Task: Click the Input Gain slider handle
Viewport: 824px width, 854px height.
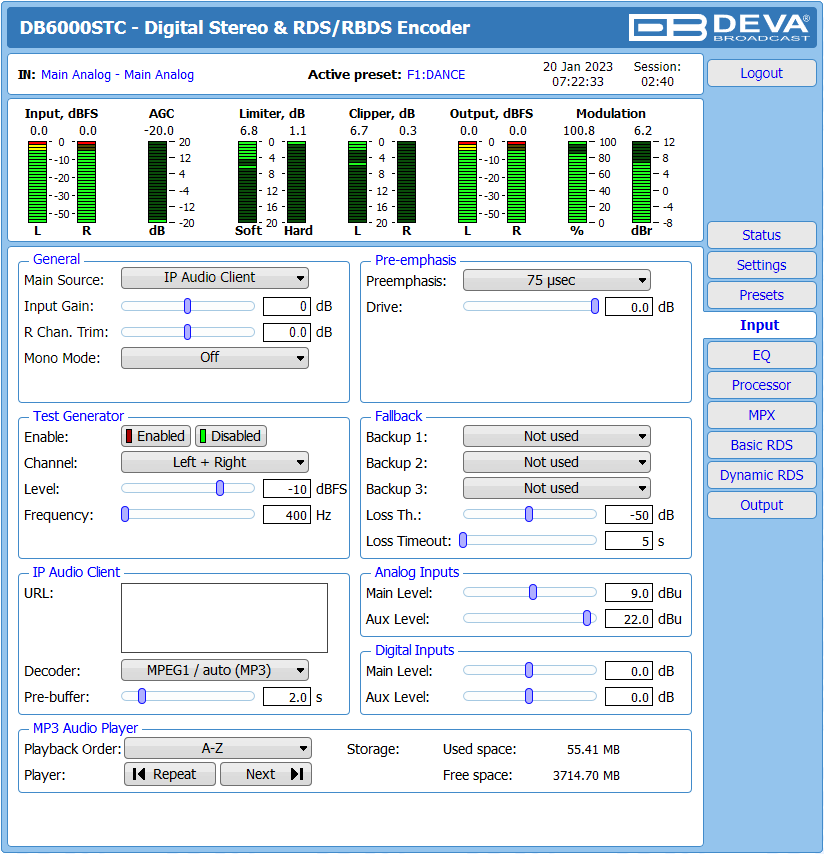Action: (187, 306)
